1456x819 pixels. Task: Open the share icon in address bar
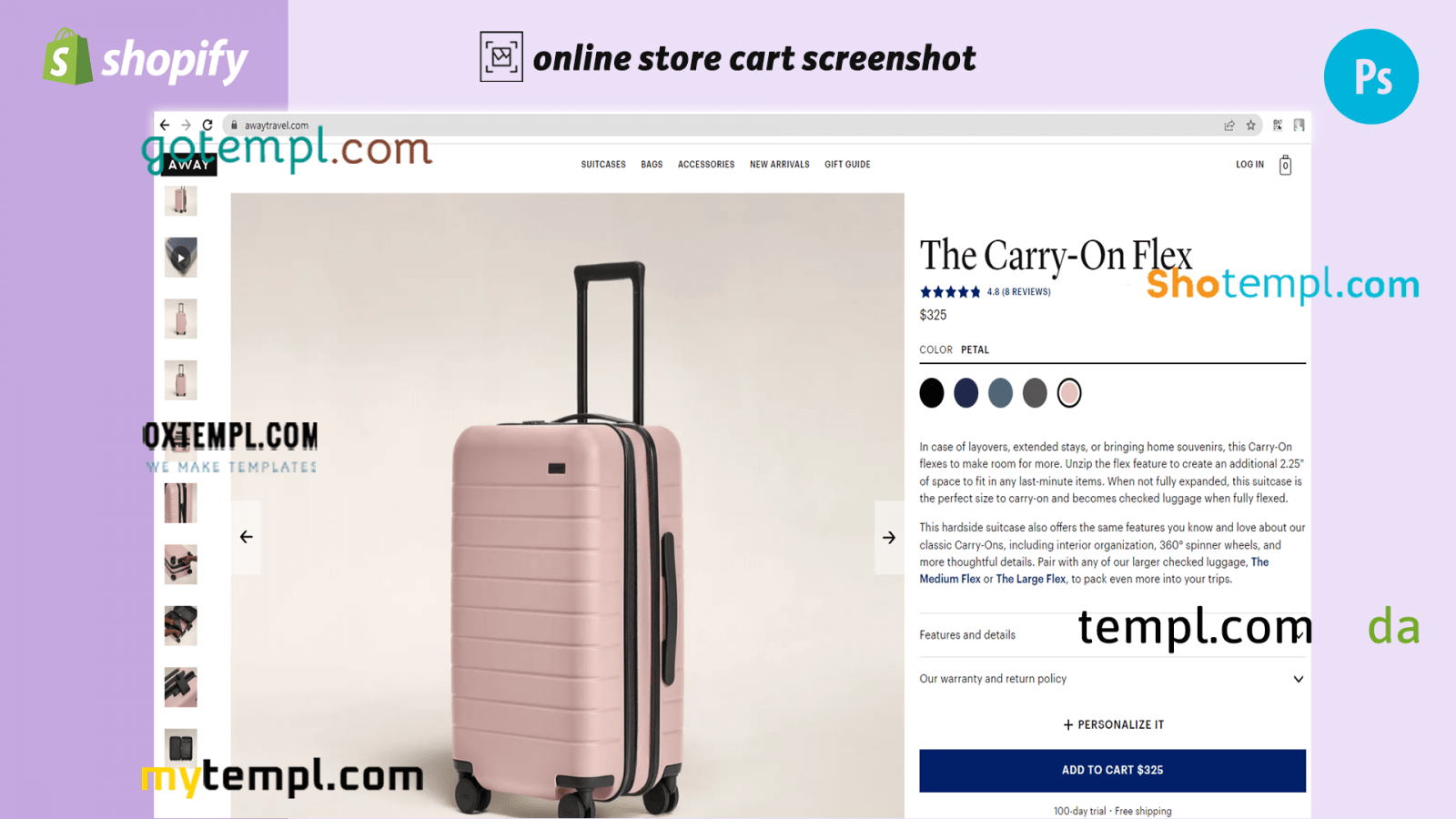tap(1229, 126)
